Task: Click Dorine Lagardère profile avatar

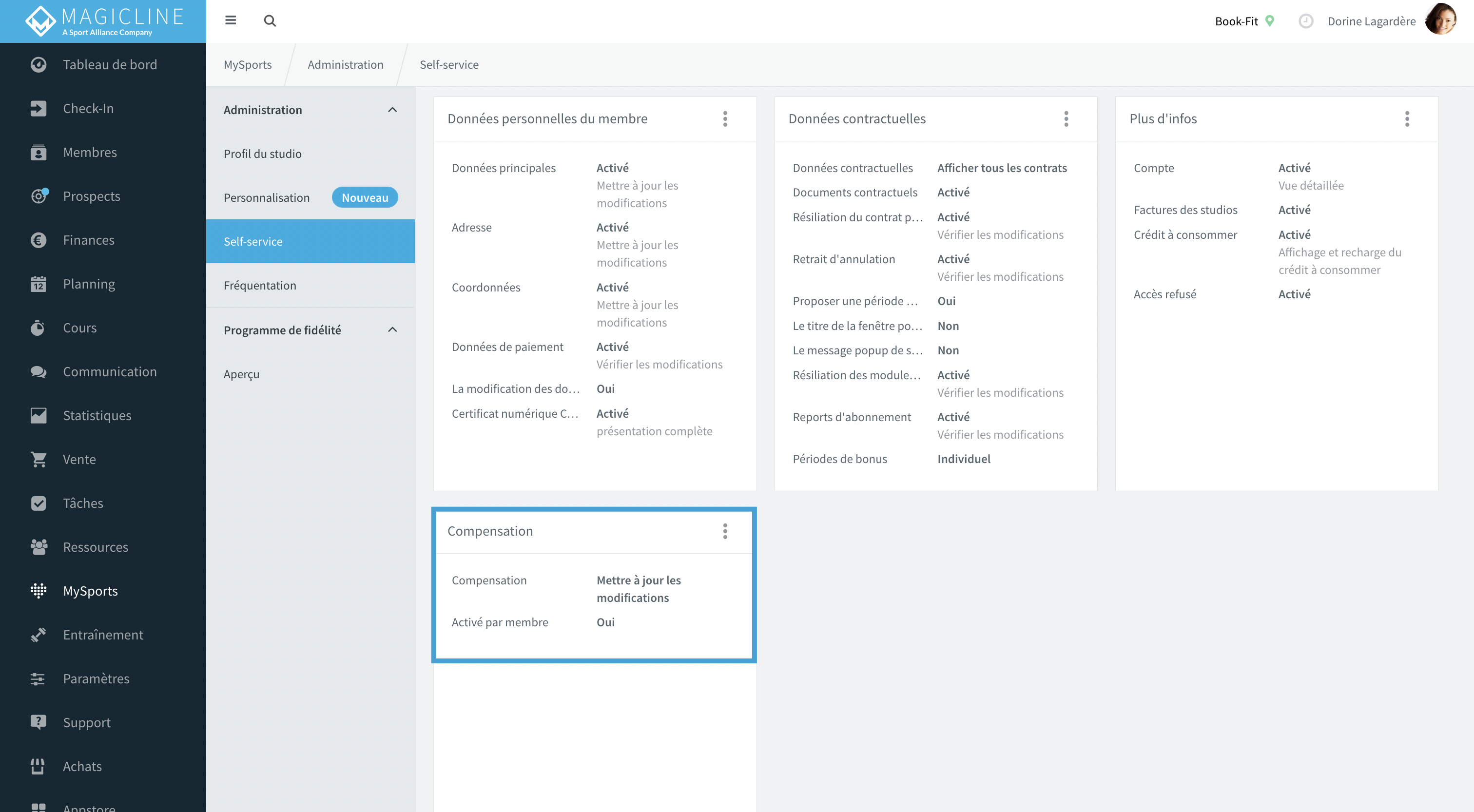Action: tap(1441, 20)
